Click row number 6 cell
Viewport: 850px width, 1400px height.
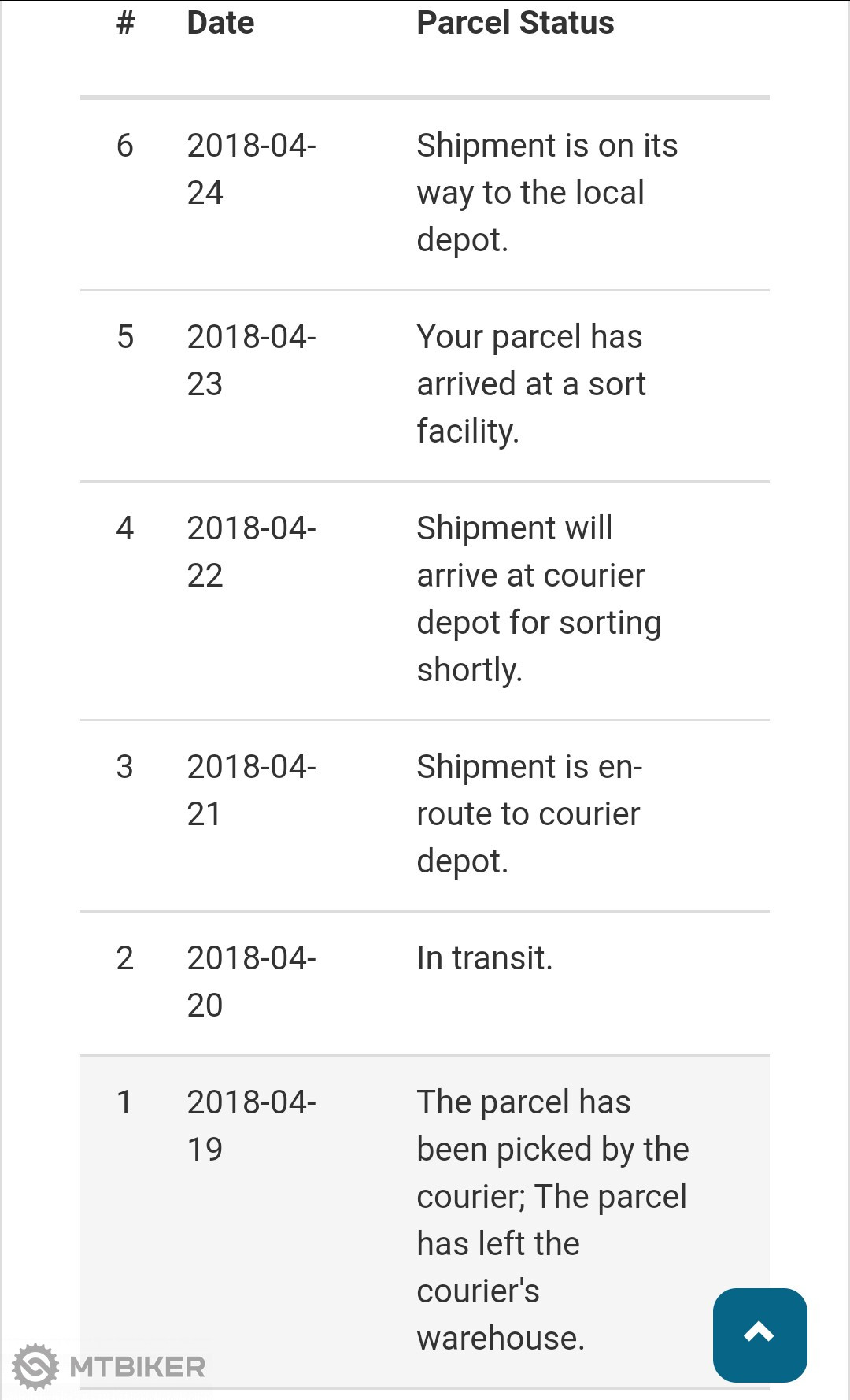pos(125,146)
